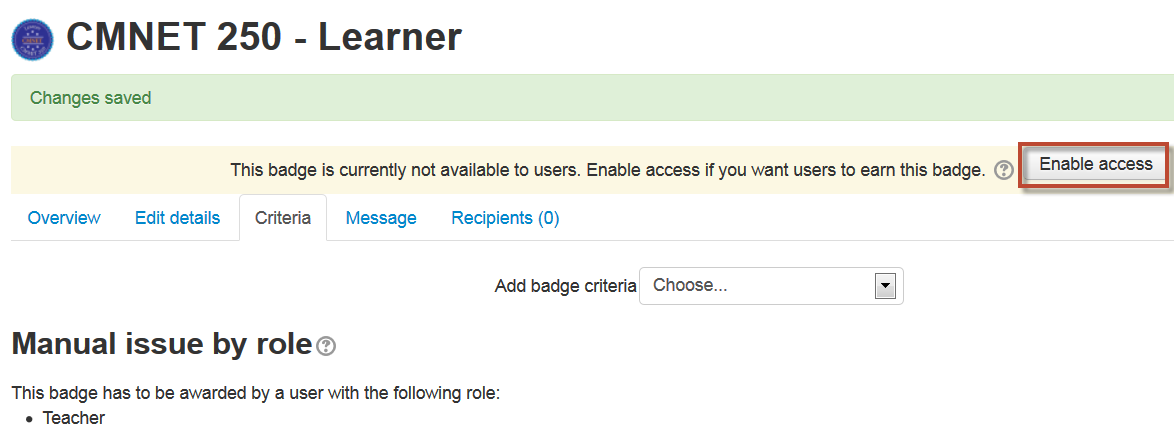This screenshot has height=442, width=1174.
Task: Open help icon next to Manual issue by role
Action: [326, 346]
